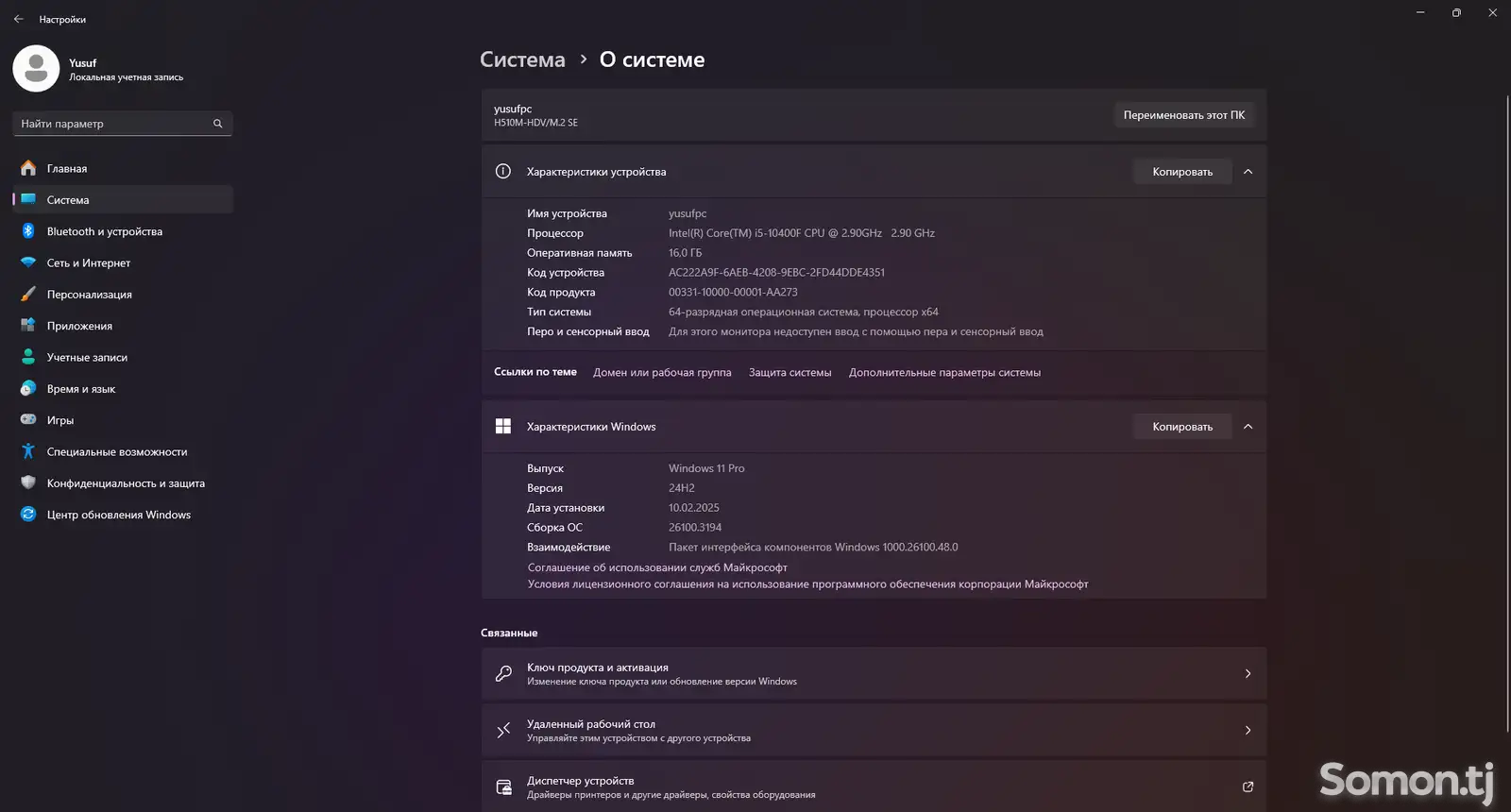Click the search magnifier icon
The height and width of the screenshot is (812, 1511).
217,124
